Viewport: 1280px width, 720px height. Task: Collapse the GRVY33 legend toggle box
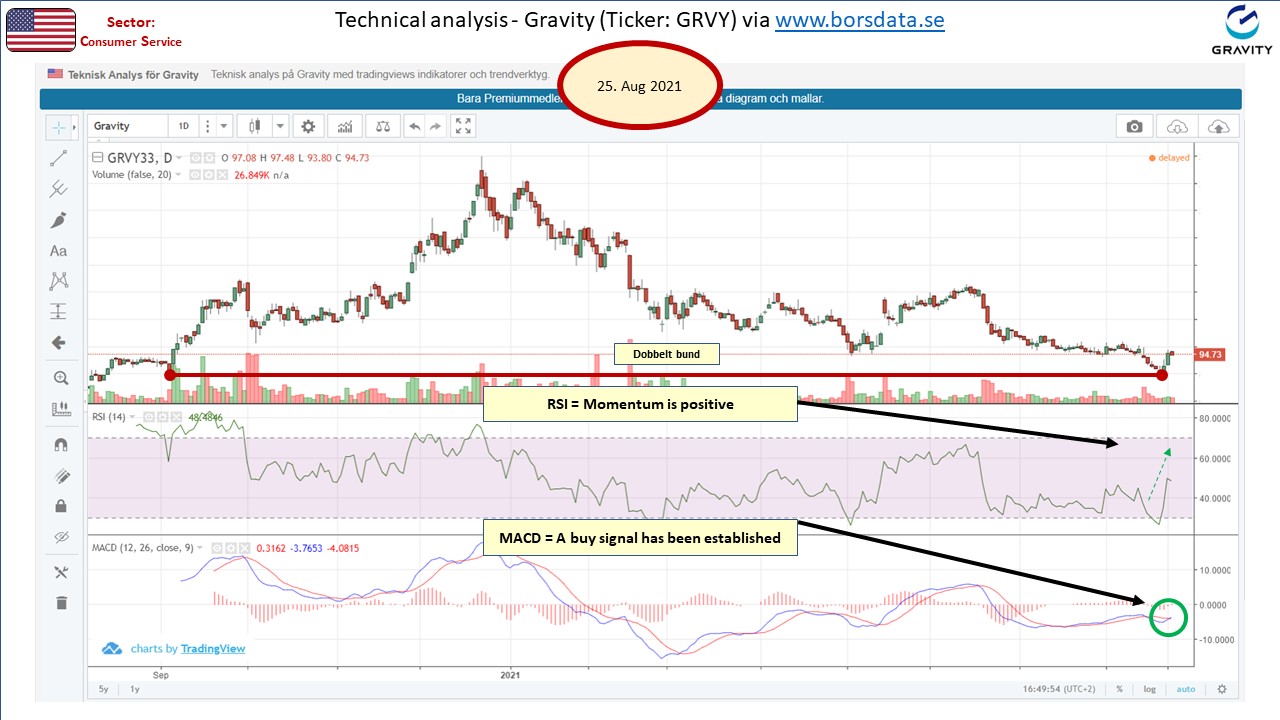tap(97, 157)
